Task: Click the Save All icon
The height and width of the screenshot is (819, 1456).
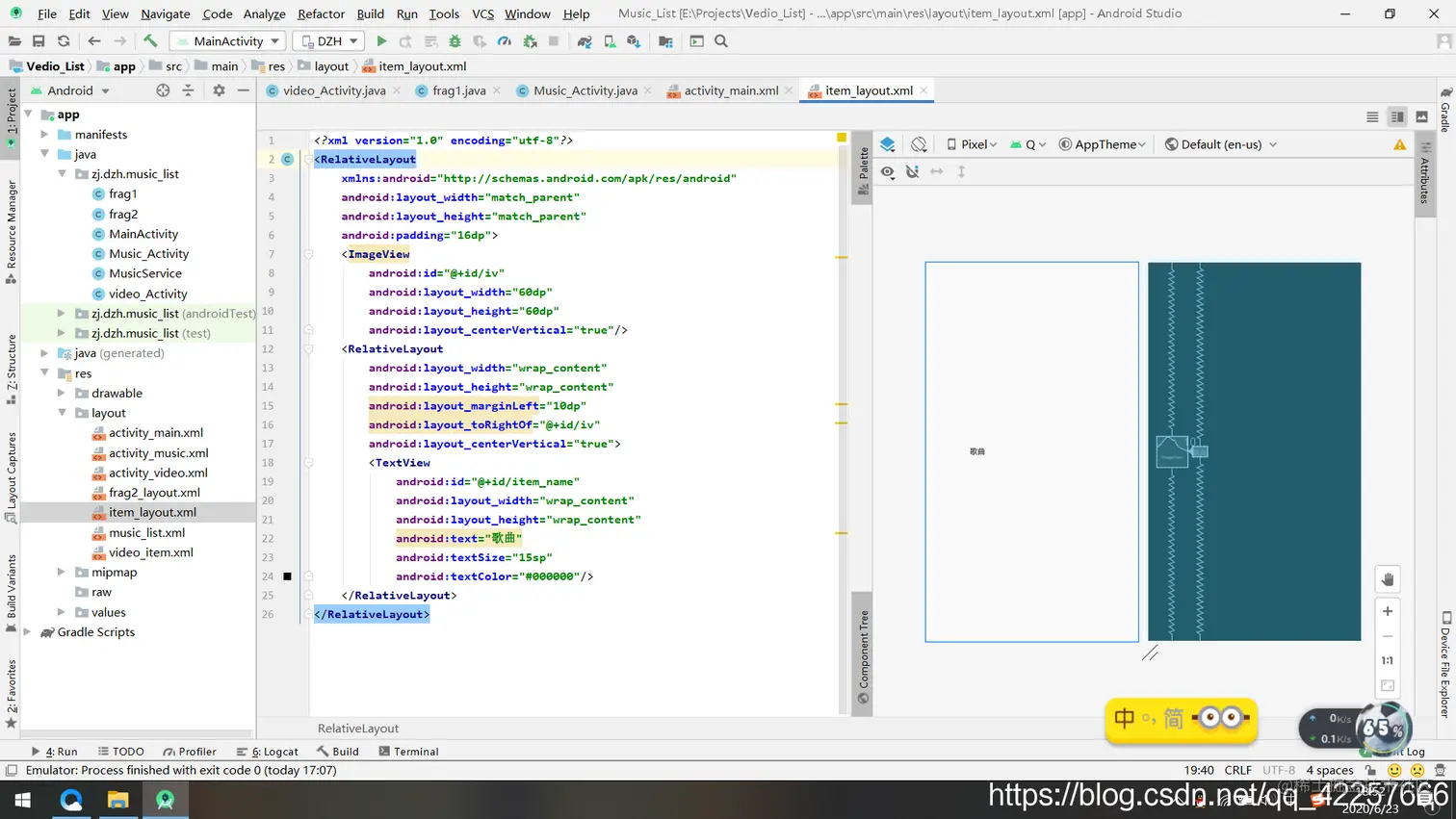Action: (39, 41)
